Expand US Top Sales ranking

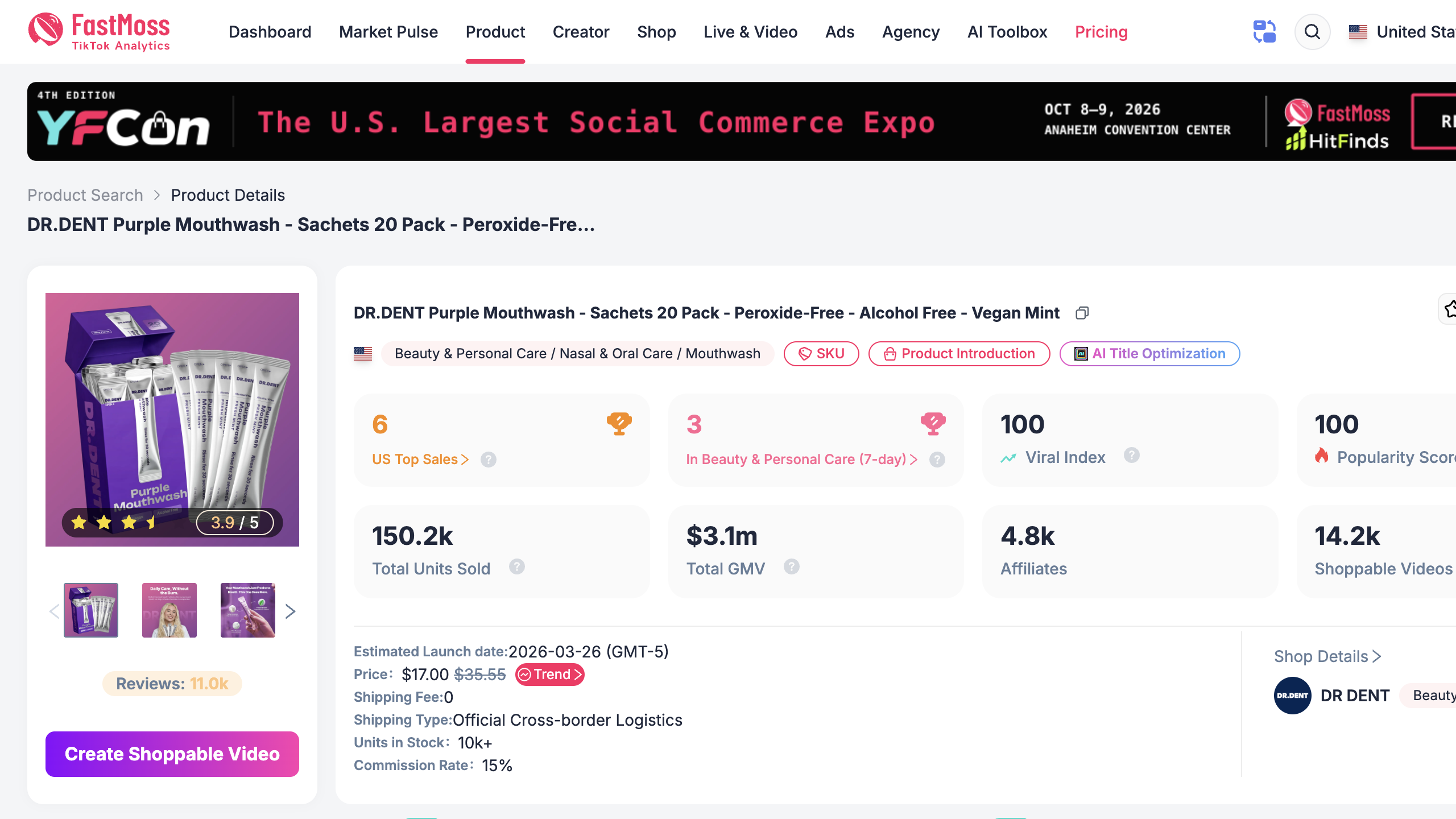420,459
